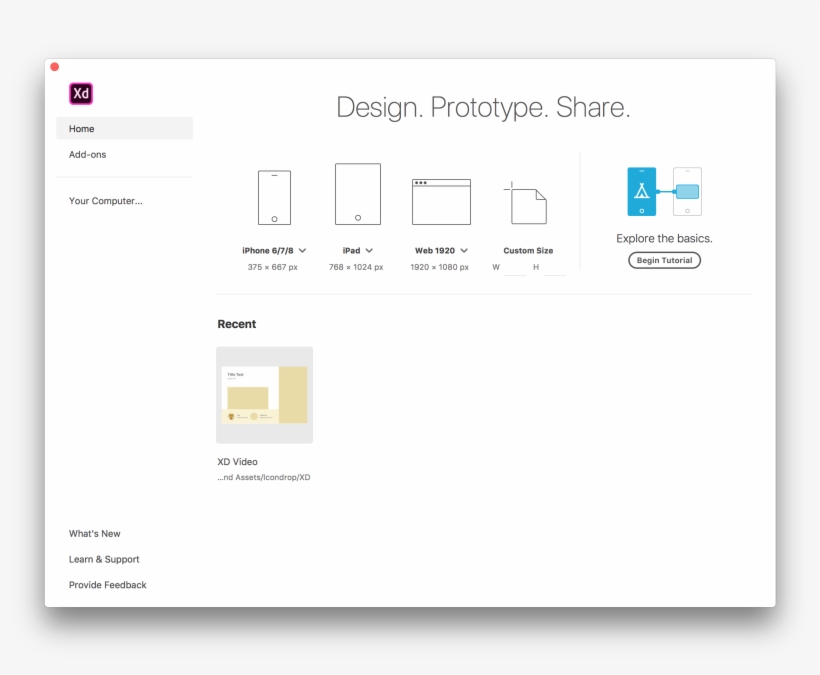Click the …nd Assets/Icondrop/XD file path
Image resolution: width=820 pixels, height=675 pixels.
(264, 477)
